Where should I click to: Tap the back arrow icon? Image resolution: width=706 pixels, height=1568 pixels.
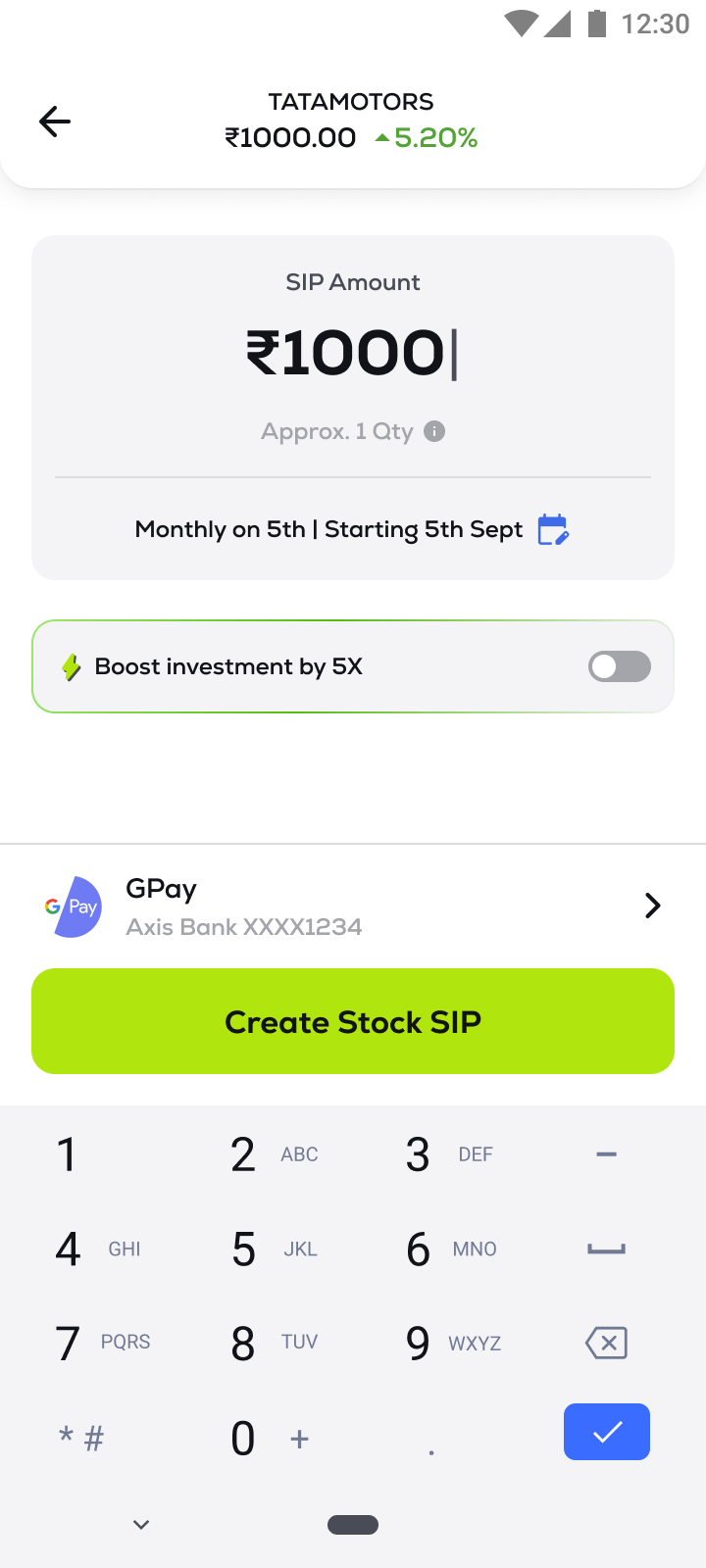click(55, 122)
